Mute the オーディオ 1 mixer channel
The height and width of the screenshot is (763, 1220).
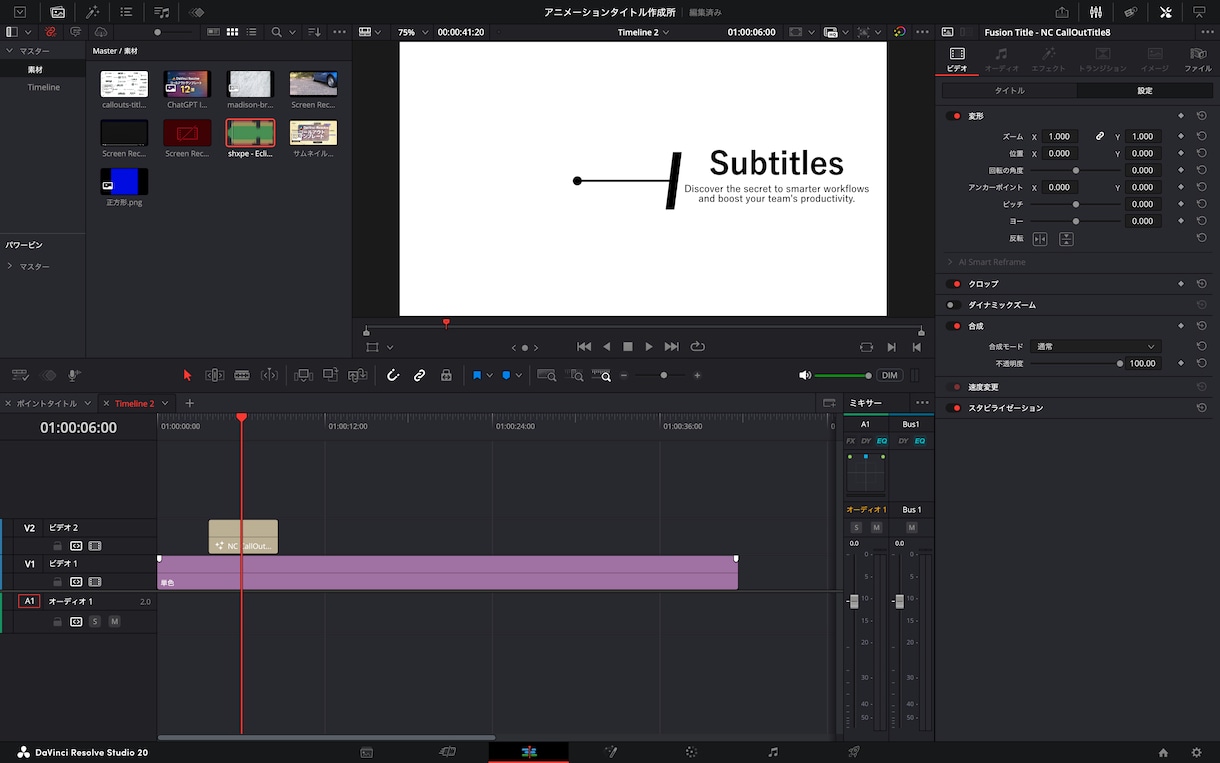(x=877, y=527)
